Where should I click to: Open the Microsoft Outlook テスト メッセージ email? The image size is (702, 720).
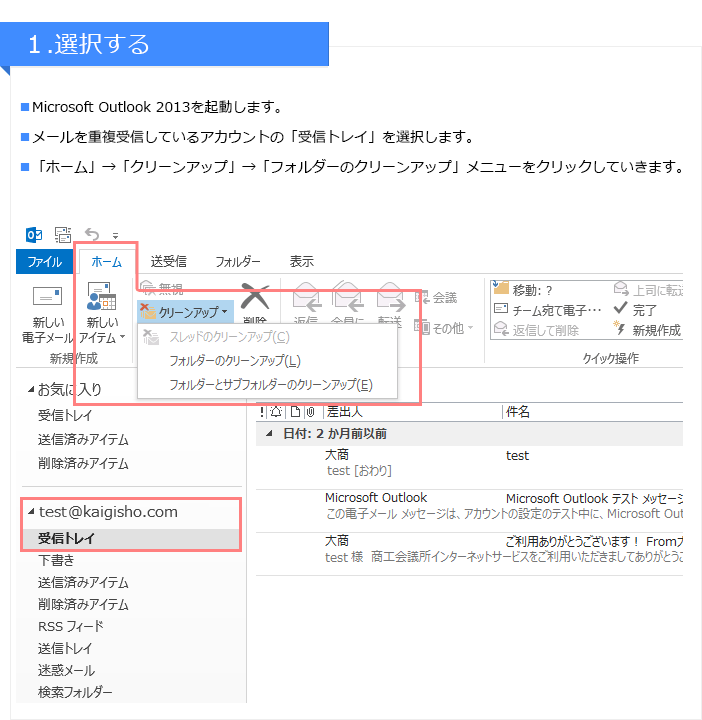tap(469, 511)
